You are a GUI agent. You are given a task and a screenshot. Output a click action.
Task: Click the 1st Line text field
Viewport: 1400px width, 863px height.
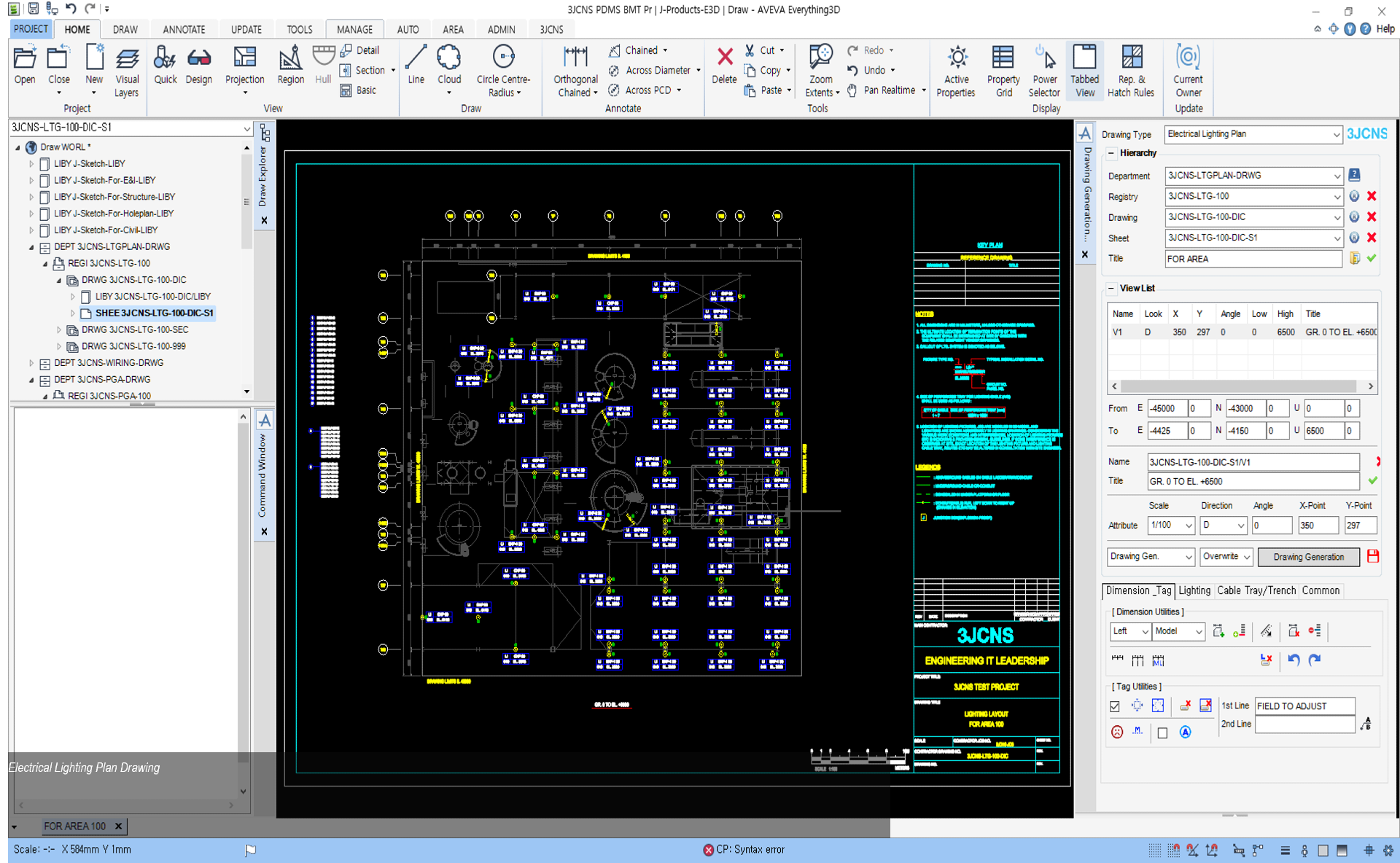[1304, 706]
